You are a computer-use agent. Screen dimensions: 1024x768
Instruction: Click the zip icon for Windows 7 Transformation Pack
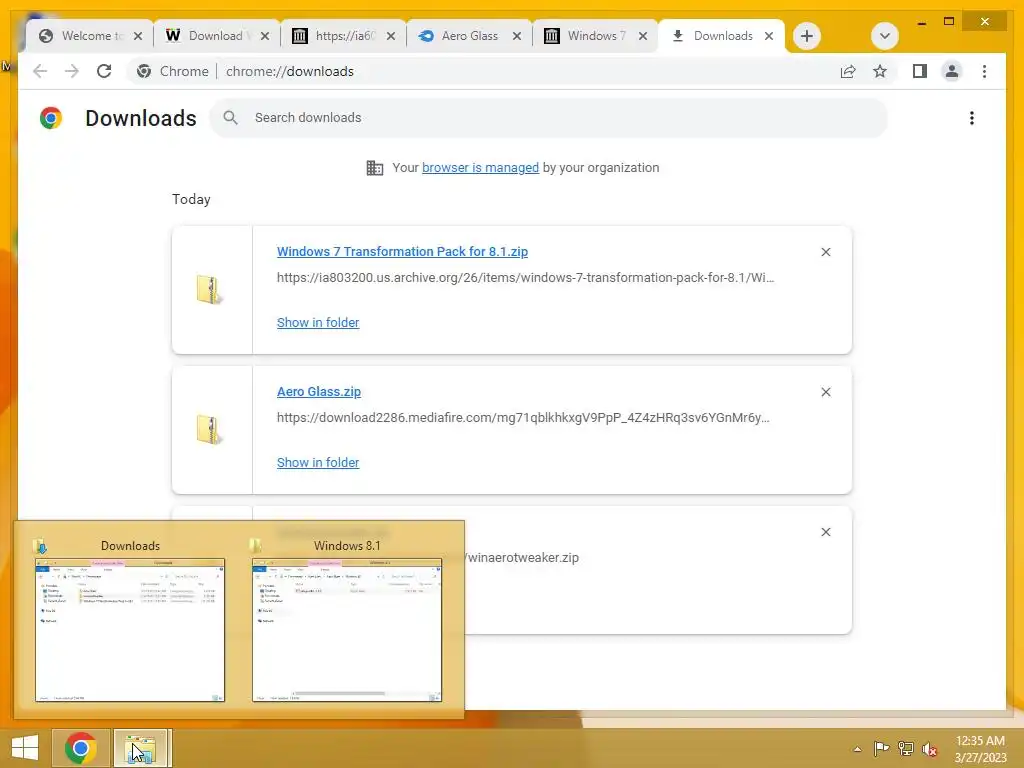[x=210, y=290]
